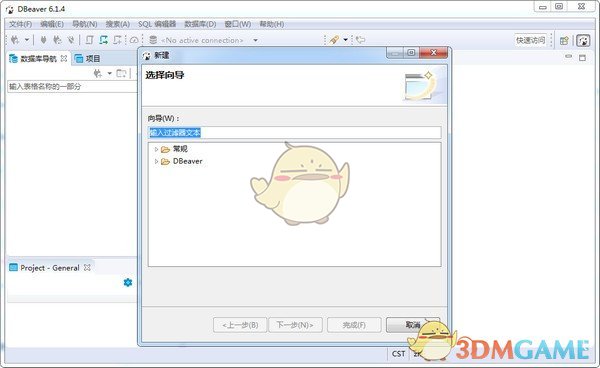This screenshot has width=600, height=368.
Task: Open the 编辑(E) menu
Action: (x=52, y=24)
